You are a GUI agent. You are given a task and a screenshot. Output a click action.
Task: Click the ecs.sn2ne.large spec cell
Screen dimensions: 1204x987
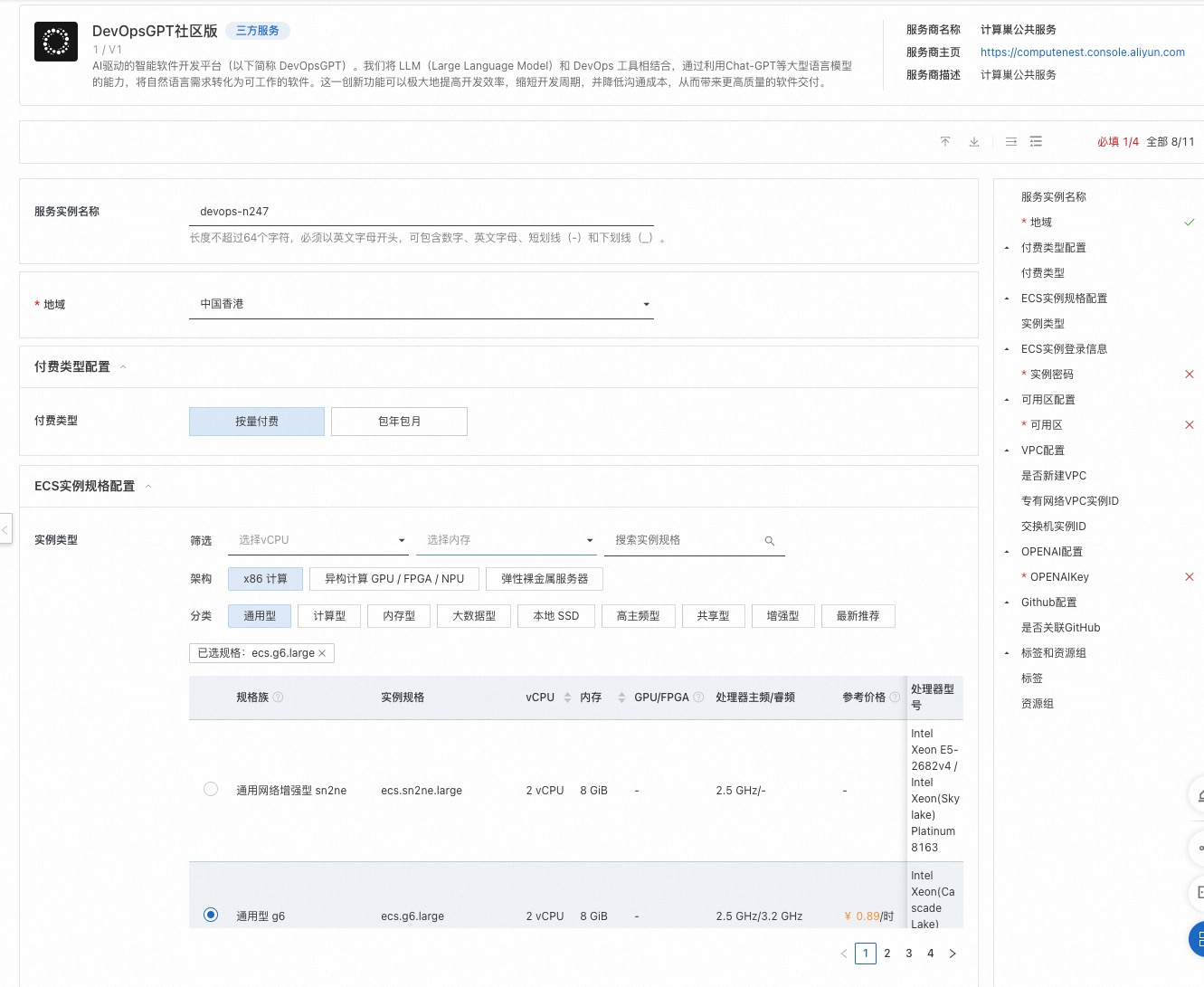(x=422, y=791)
